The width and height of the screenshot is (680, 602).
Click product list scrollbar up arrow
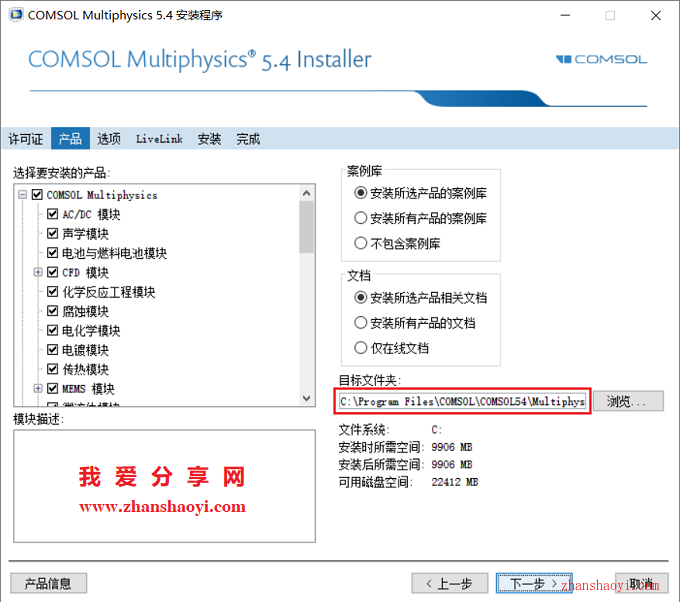(307, 193)
